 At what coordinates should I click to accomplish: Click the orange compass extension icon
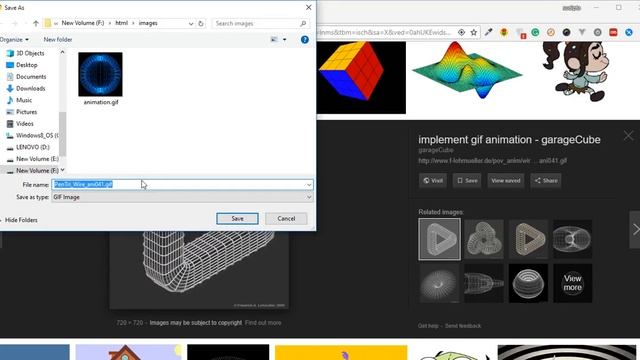[x=551, y=32]
